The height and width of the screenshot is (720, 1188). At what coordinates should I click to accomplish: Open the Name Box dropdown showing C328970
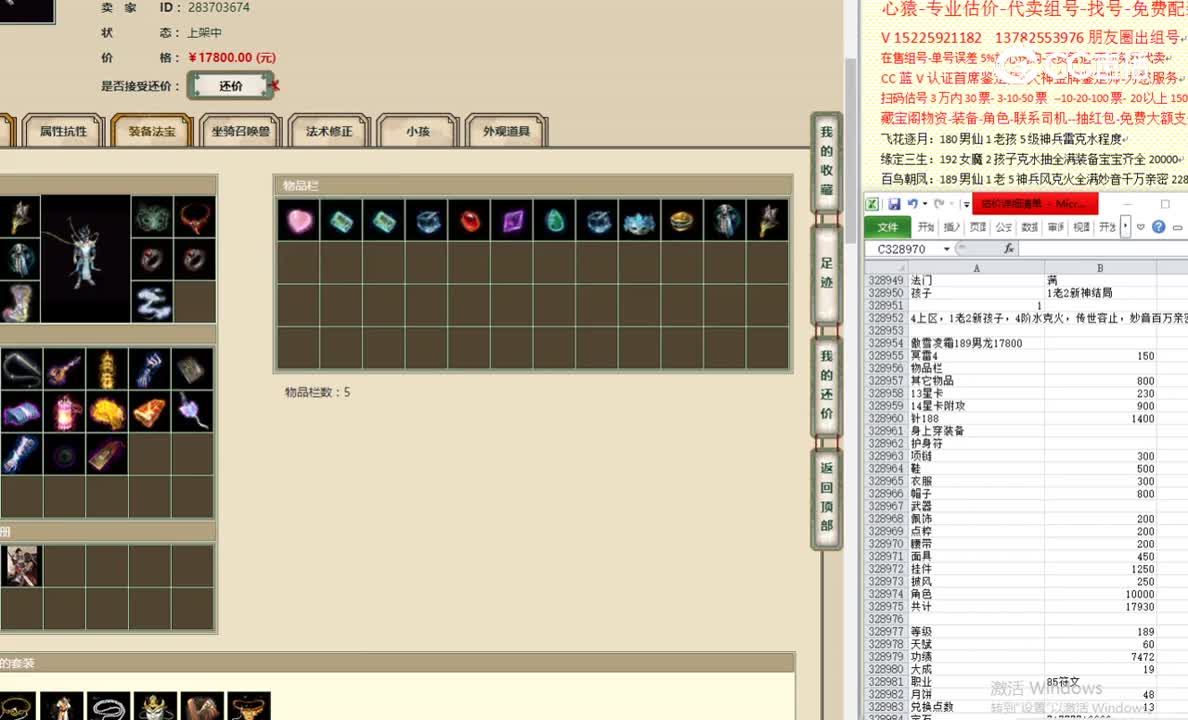pos(946,248)
